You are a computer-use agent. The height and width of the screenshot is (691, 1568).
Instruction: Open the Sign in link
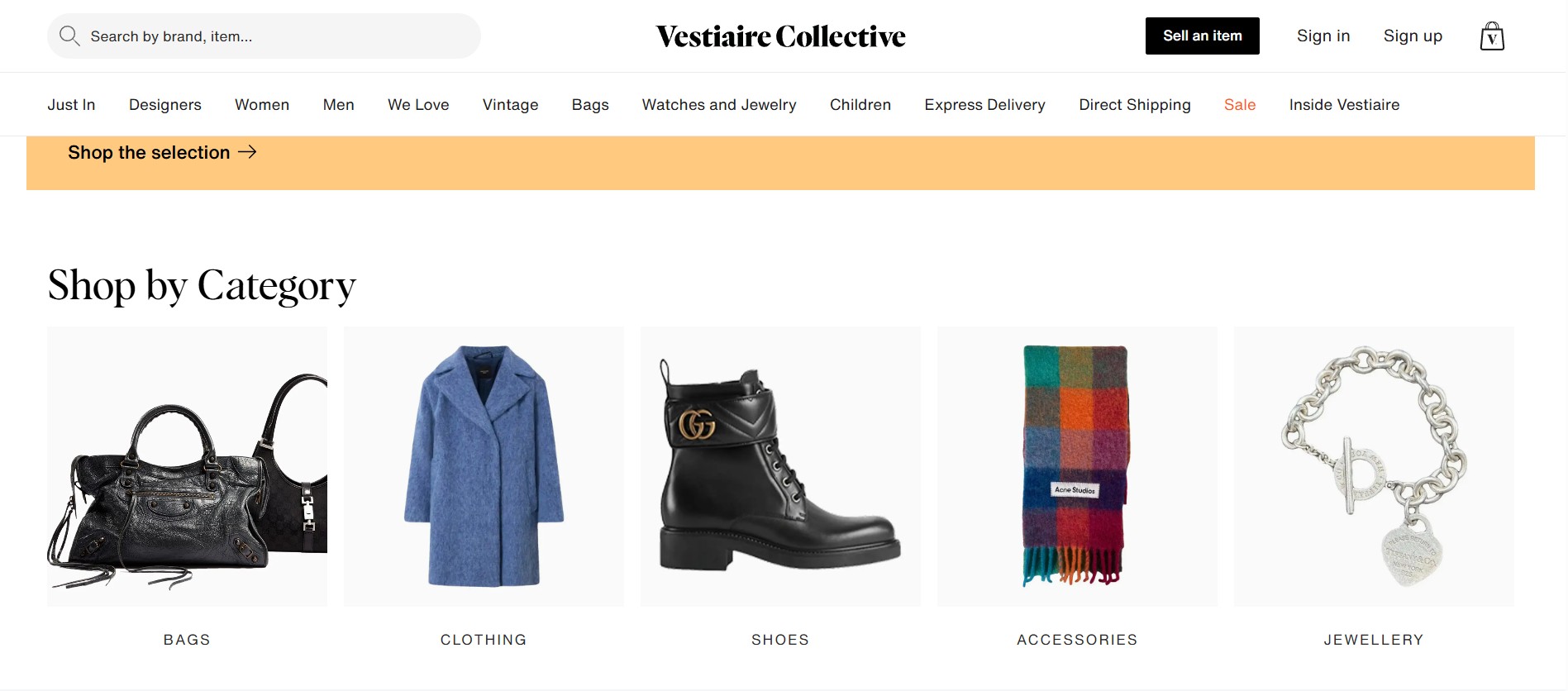pyautogui.click(x=1323, y=36)
